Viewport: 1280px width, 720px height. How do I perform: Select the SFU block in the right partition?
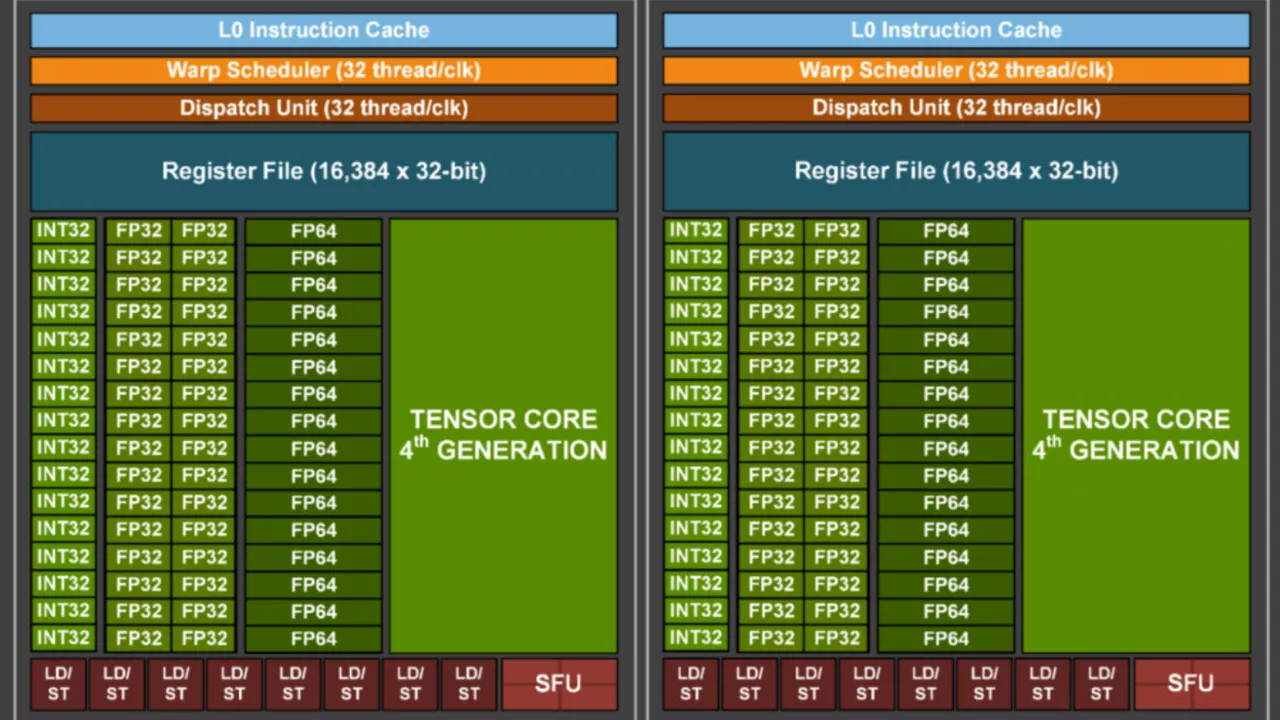(1191, 684)
